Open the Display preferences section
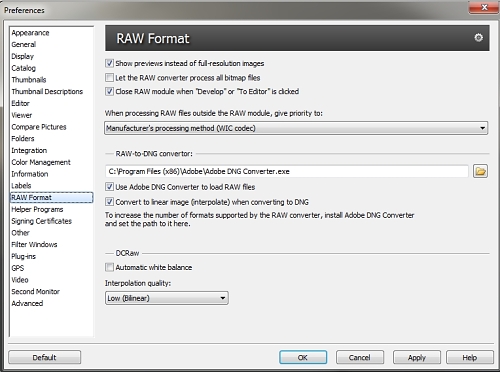Screen dimensions: 500x372 point(23,56)
